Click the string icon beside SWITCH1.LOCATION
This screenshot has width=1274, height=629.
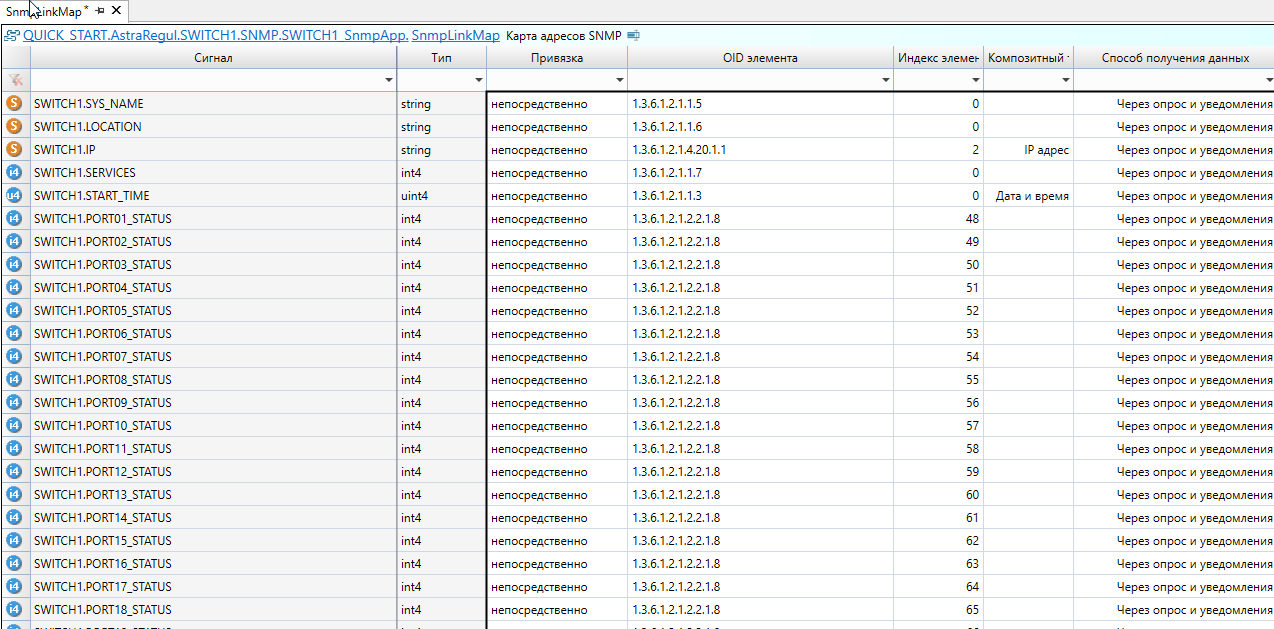14,126
